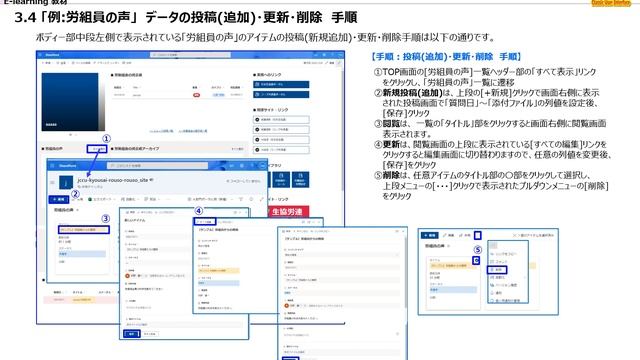Open 統合 dropdown in list command bar
Viewport: 640px width, 360px height.
(151, 199)
